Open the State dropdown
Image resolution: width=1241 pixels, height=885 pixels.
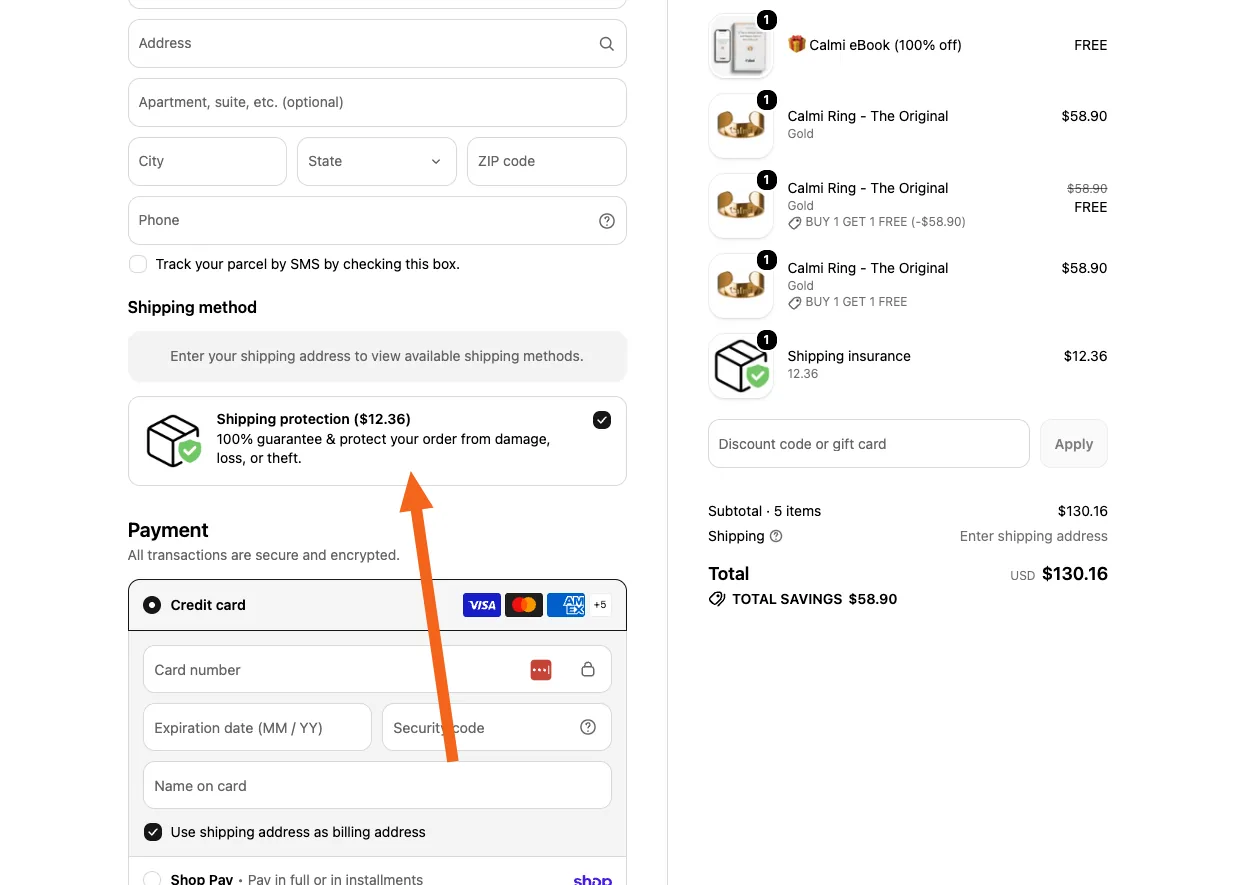[x=377, y=161]
